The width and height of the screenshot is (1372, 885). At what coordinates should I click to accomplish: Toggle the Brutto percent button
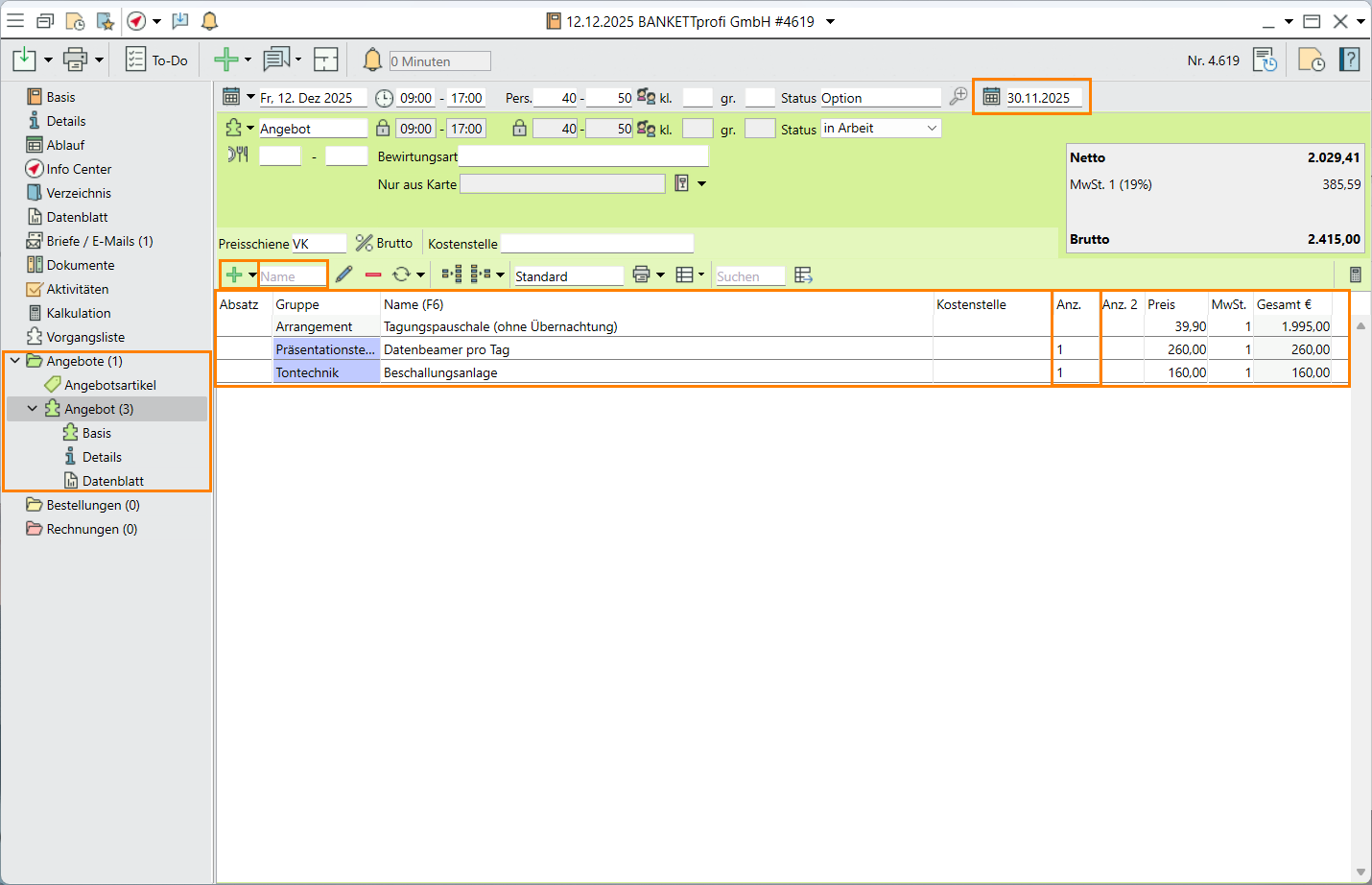tap(384, 243)
